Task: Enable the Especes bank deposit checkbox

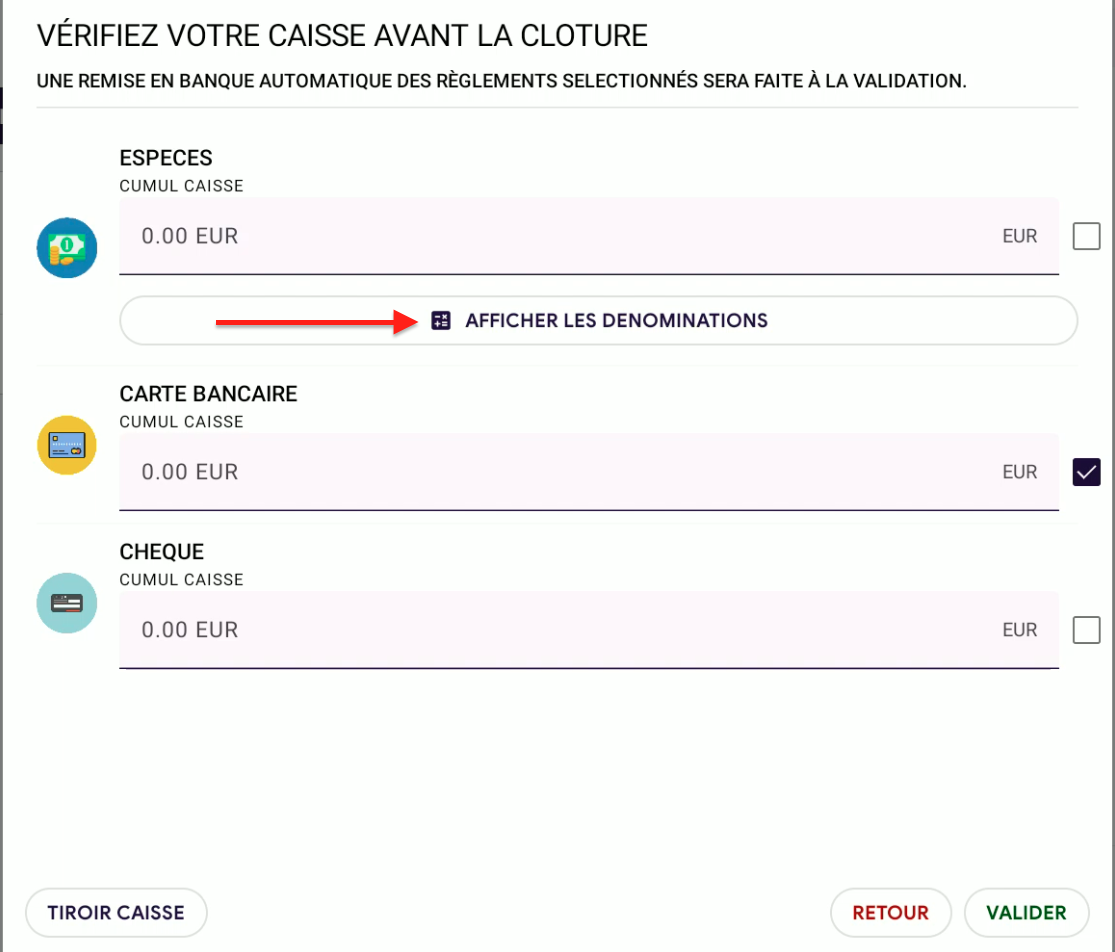Action: 1086,237
